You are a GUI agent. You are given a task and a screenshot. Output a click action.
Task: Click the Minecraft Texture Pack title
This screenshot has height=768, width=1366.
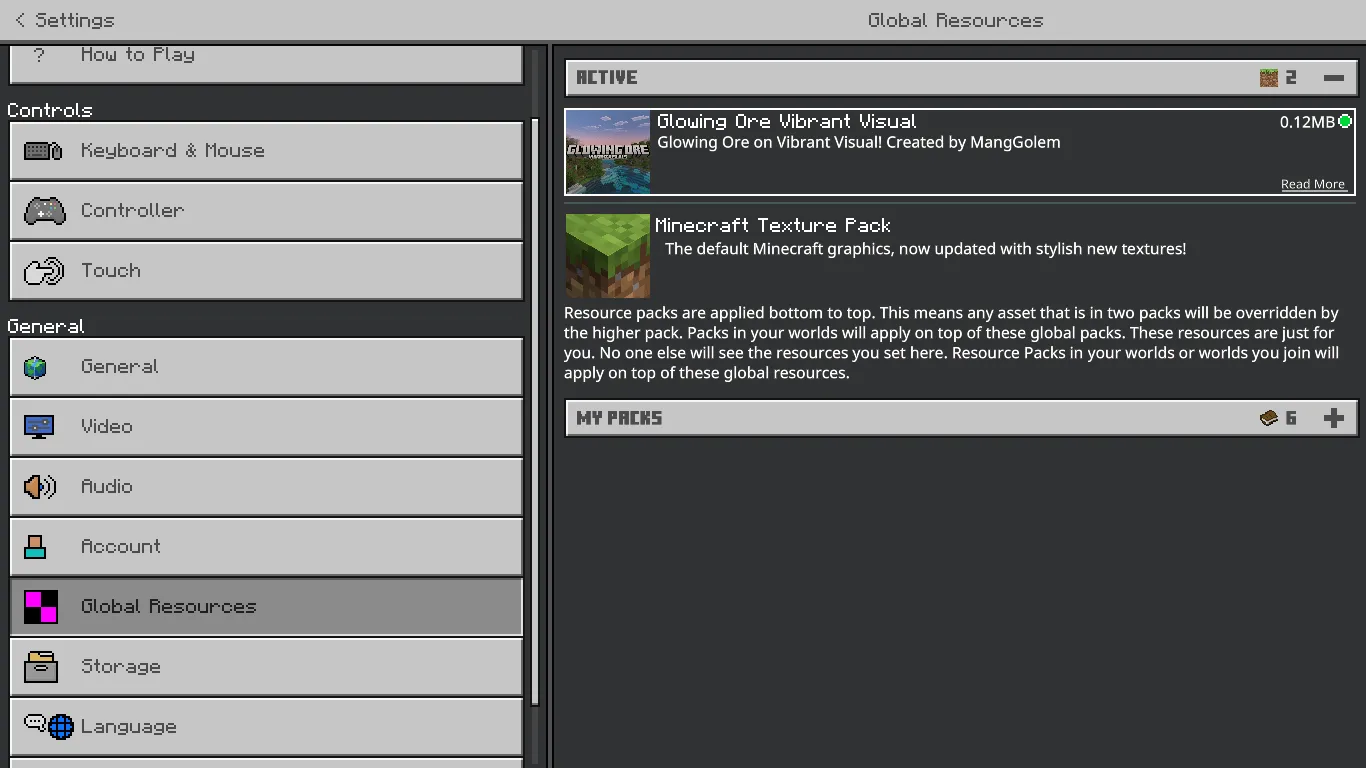pyautogui.click(x=773, y=226)
